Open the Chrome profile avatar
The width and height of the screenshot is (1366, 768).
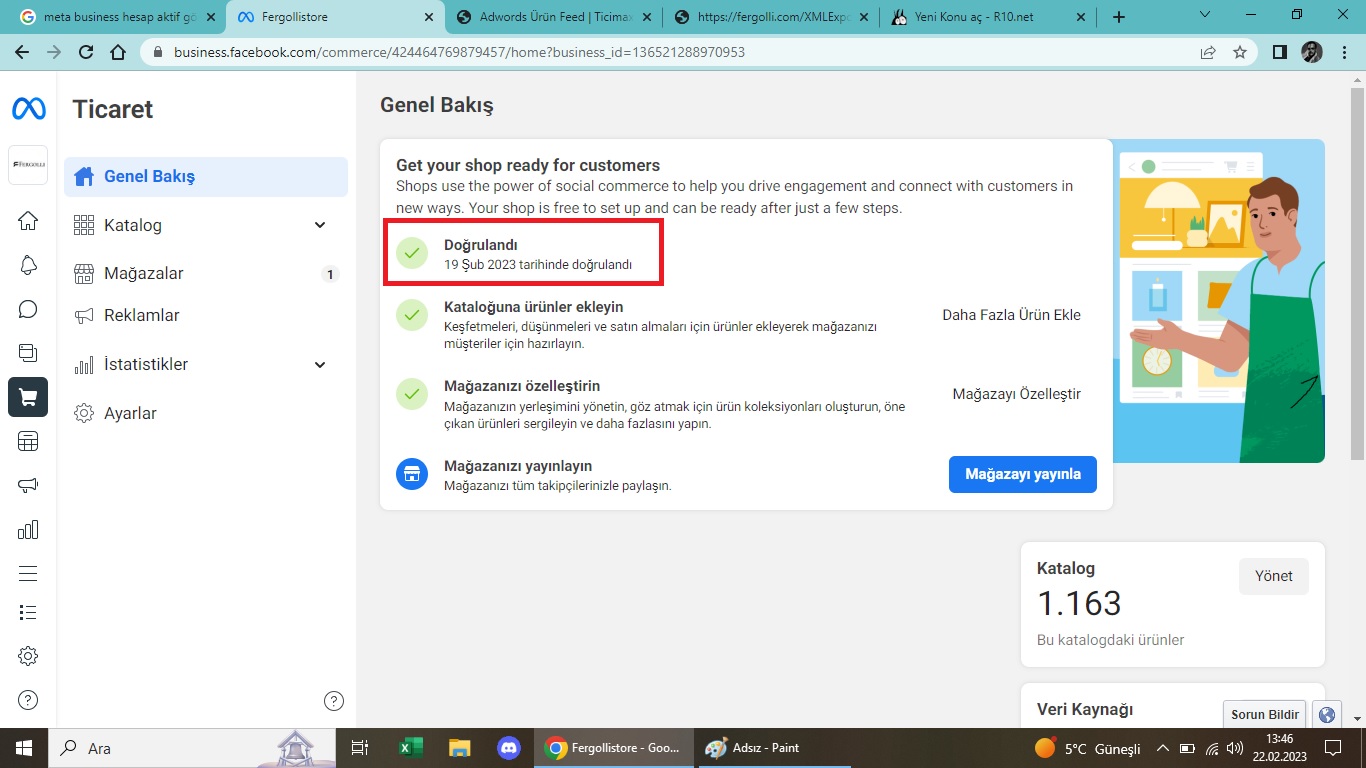[x=1312, y=52]
